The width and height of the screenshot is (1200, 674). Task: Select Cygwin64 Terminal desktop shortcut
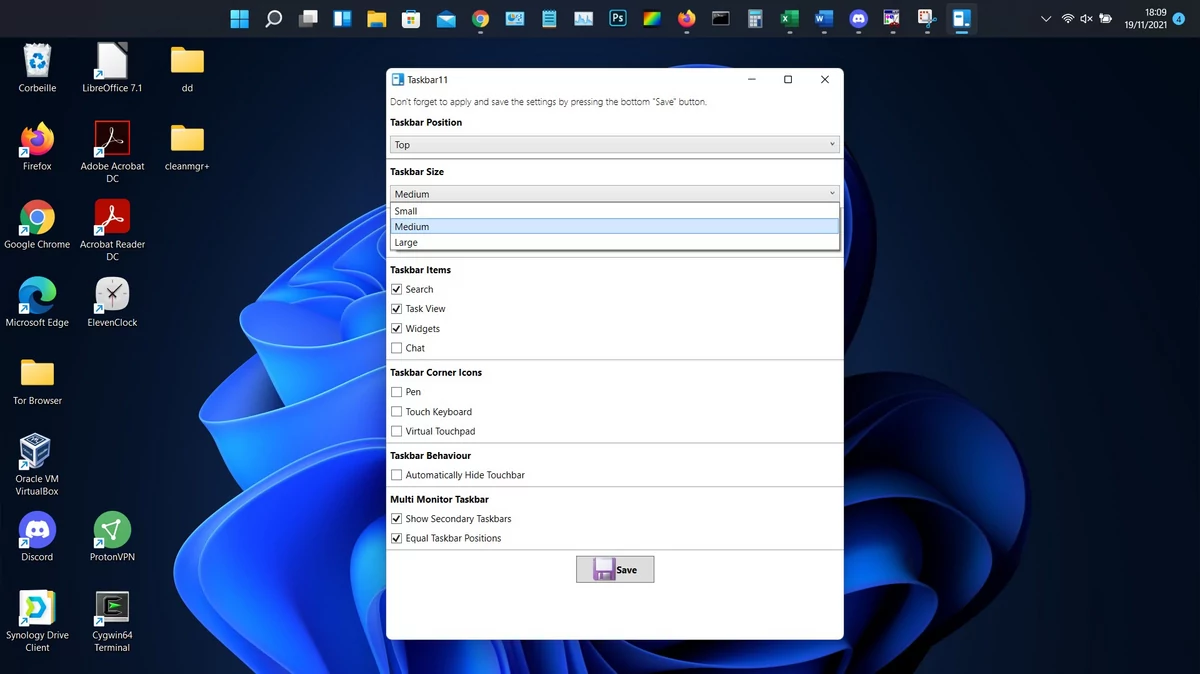click(x=112, y=620)
